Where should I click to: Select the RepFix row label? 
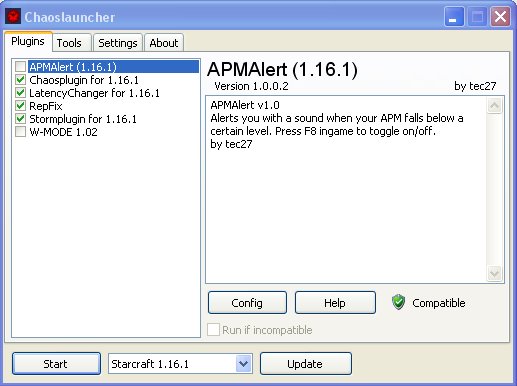(x=46, y=106)
